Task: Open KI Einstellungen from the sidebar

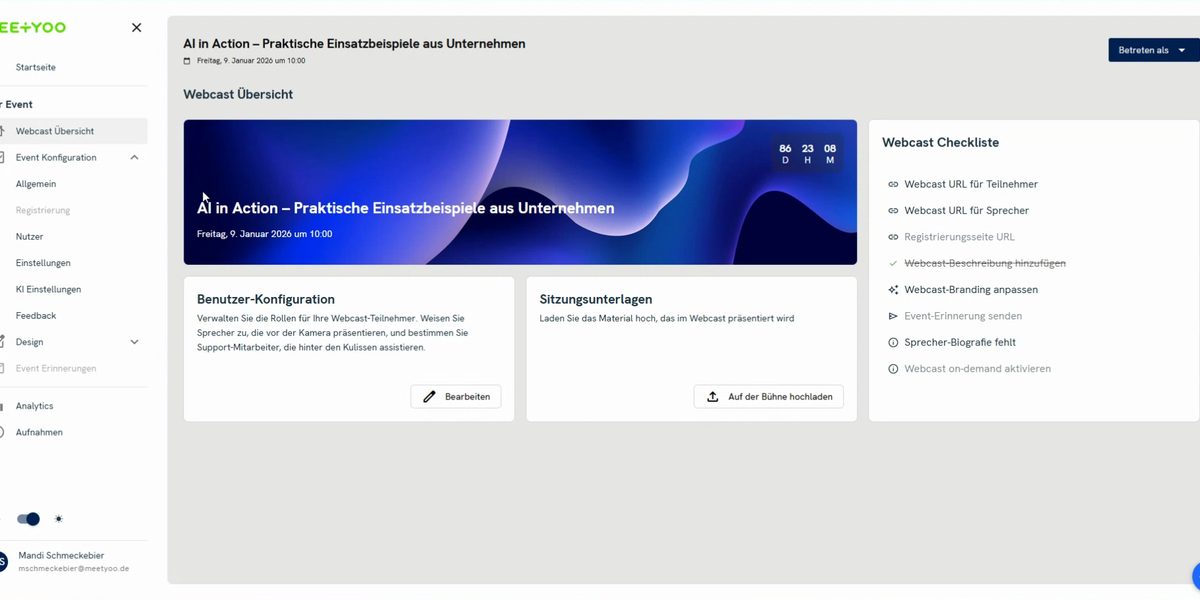Action: point(46,288)
